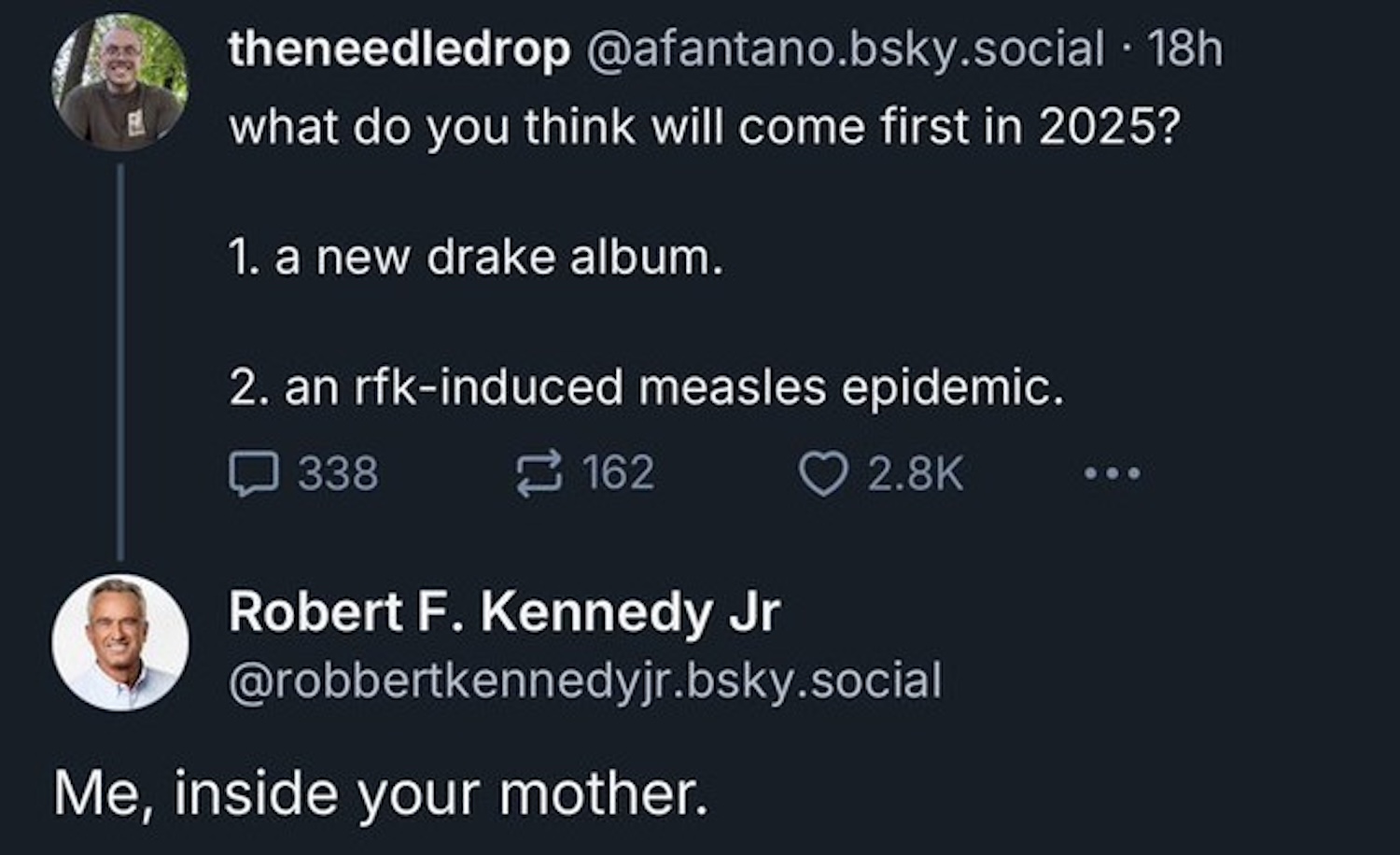
Task: Open the three-dot more options menu
Action: coord(1112,473)
